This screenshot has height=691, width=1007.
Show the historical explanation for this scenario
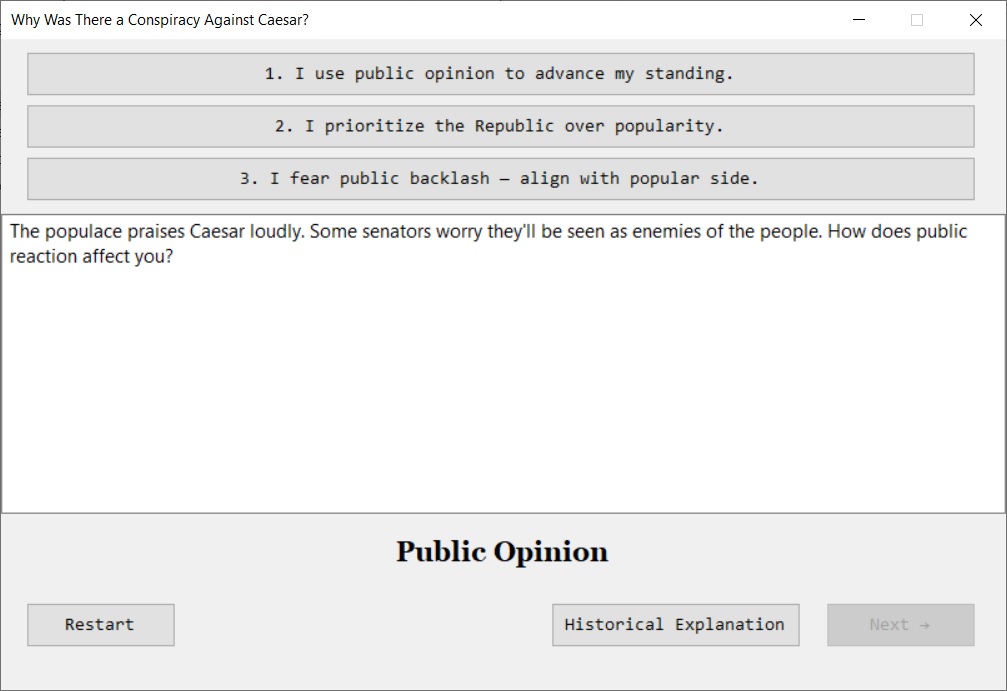coord(675,625)
